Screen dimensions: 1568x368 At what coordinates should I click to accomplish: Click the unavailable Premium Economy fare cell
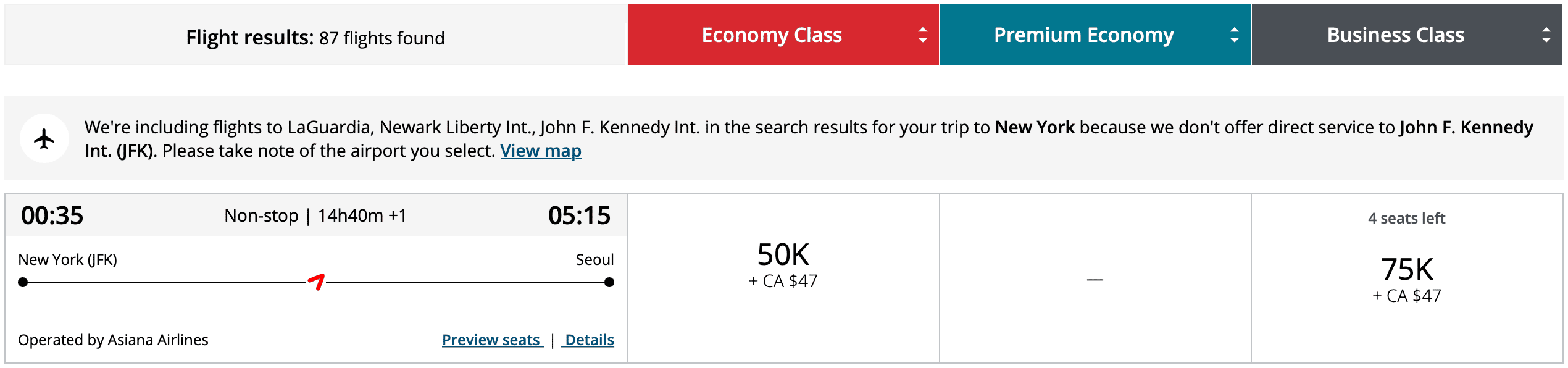(x=1095, y=279)
